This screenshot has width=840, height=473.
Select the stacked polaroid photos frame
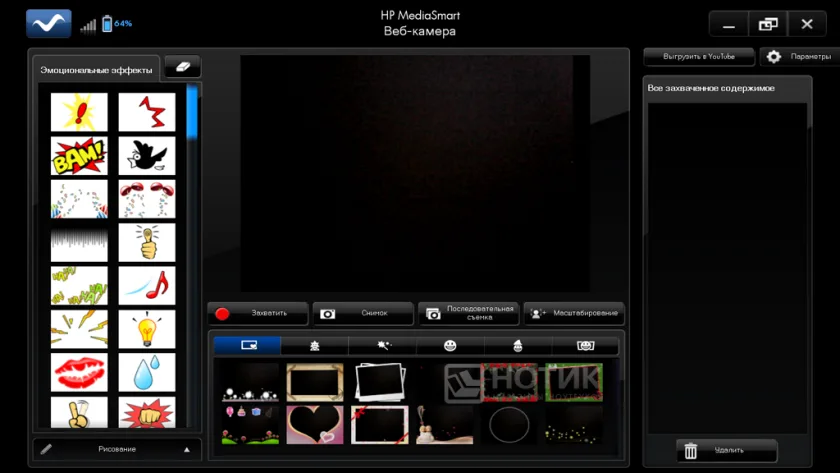[x=380, y=382]
